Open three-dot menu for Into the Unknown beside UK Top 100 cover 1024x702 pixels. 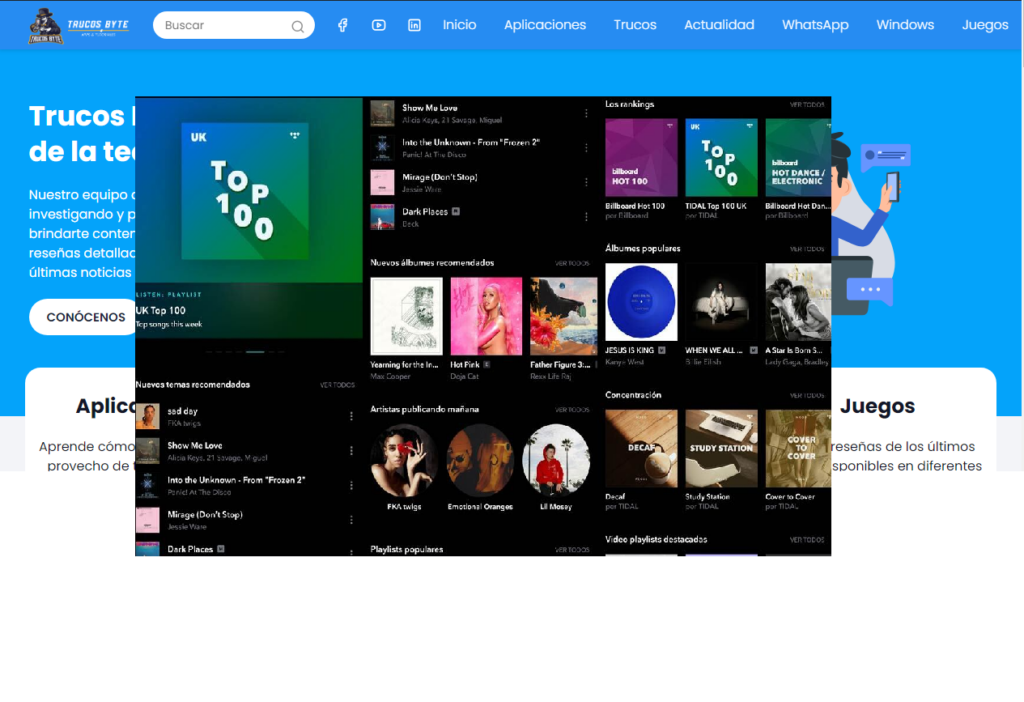click(586, 148)
